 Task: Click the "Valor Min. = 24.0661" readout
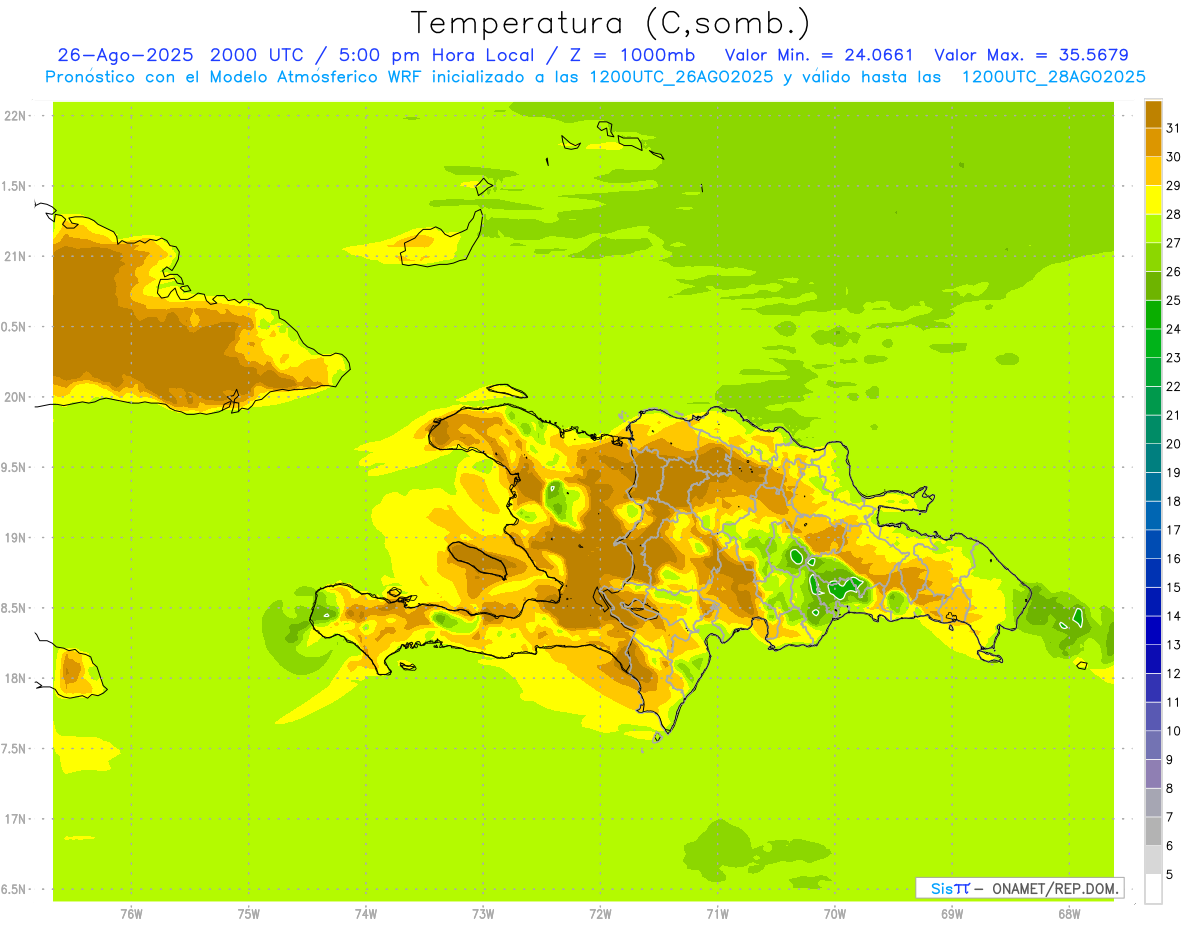point(819,55)
